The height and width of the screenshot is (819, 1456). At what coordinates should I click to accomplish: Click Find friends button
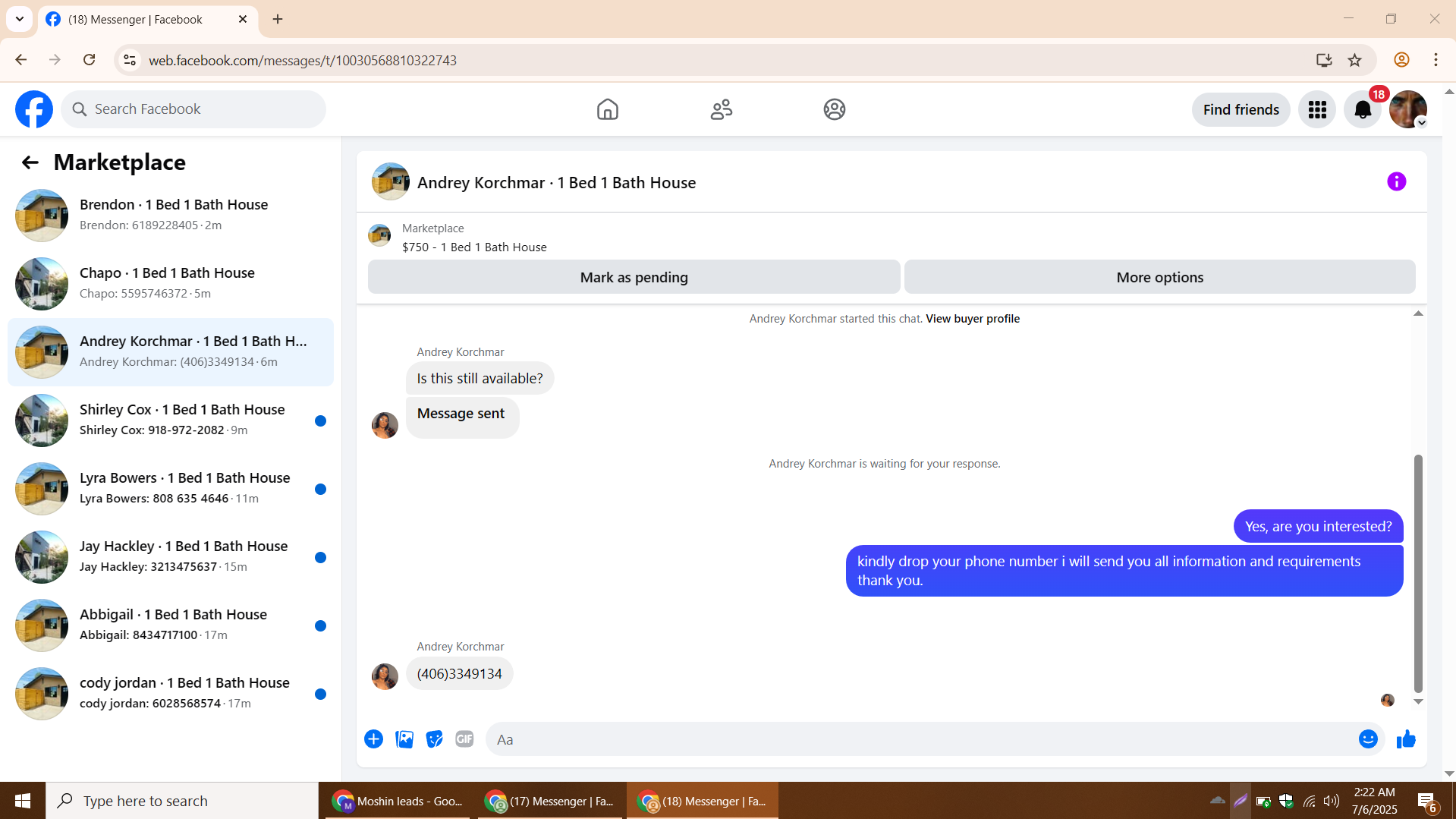pos(1241,109)
